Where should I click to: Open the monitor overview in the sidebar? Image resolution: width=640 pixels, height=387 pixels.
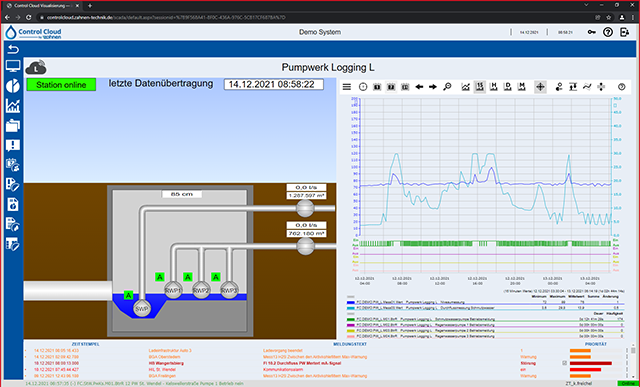13,66
